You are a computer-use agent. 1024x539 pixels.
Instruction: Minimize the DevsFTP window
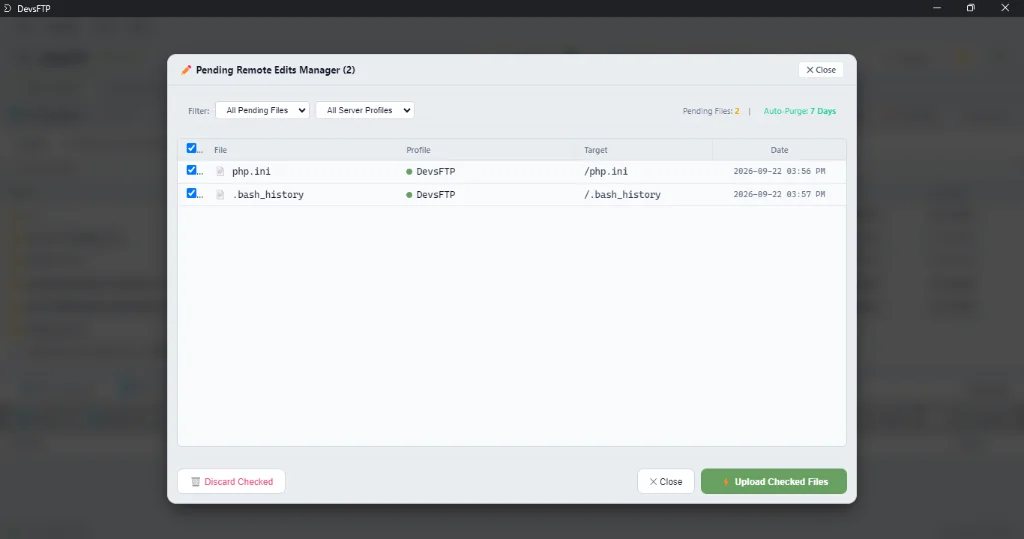936,8
